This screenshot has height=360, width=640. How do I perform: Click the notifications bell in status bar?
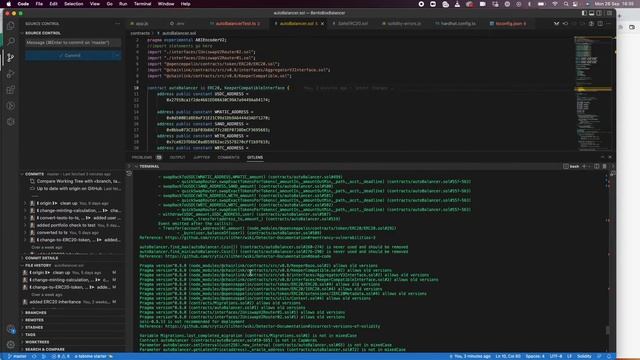(609, 356)
